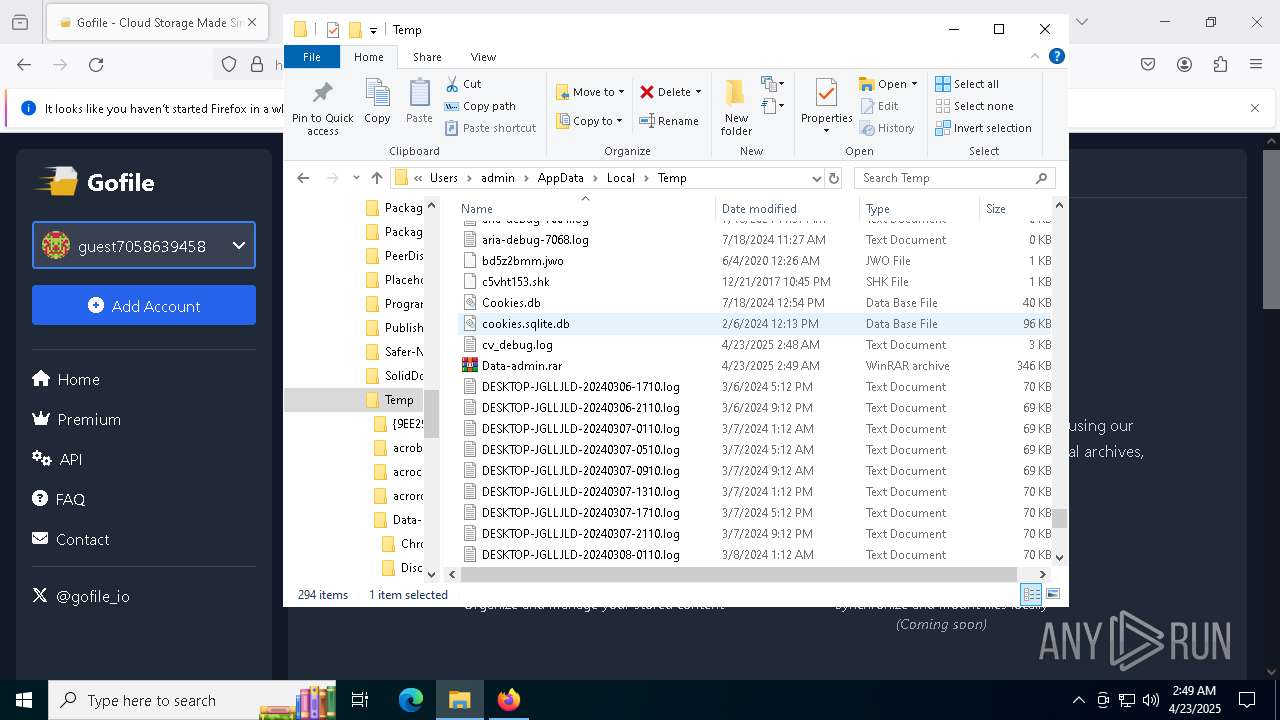Go up one folder level
Image resolution: width=1280 pixels, height=720 pixels.
376,178
